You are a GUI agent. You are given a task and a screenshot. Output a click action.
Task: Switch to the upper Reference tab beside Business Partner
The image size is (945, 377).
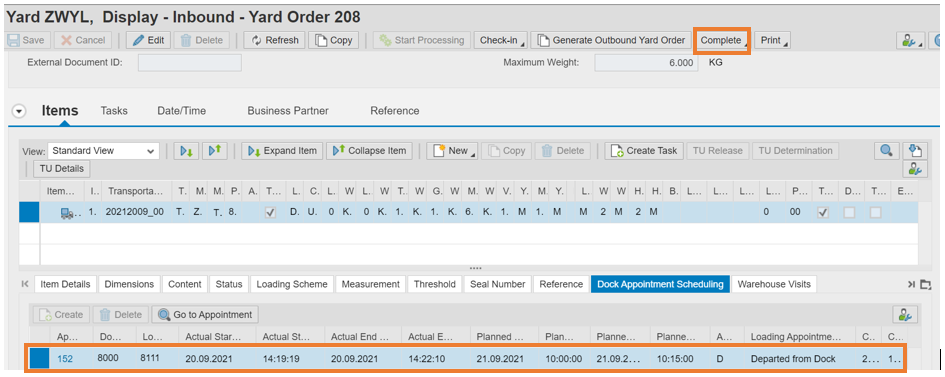[x=395, y=111]
